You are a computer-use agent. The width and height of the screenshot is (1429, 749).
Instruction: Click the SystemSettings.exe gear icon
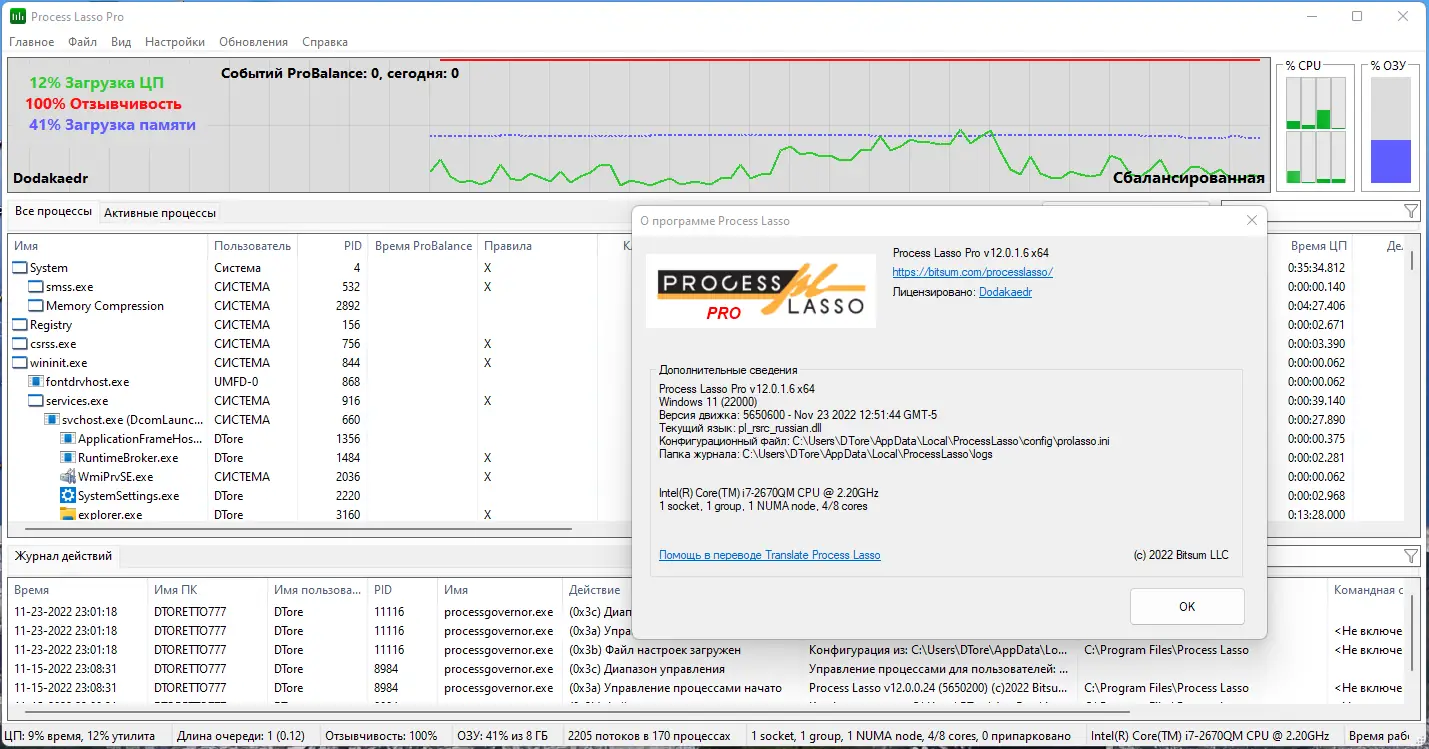68,496
